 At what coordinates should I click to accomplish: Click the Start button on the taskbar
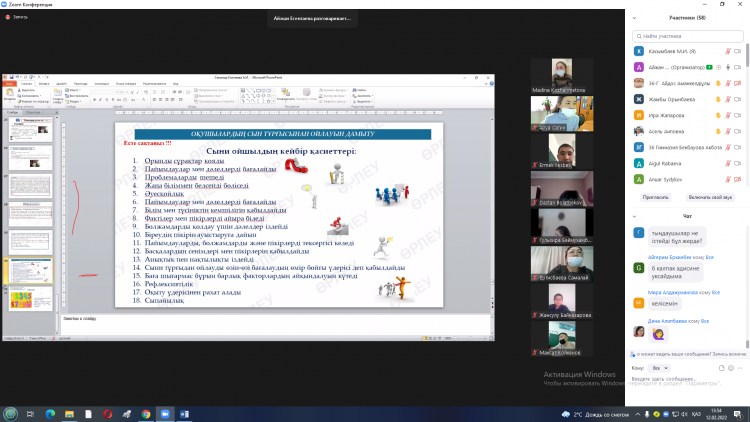click(11, 413)
